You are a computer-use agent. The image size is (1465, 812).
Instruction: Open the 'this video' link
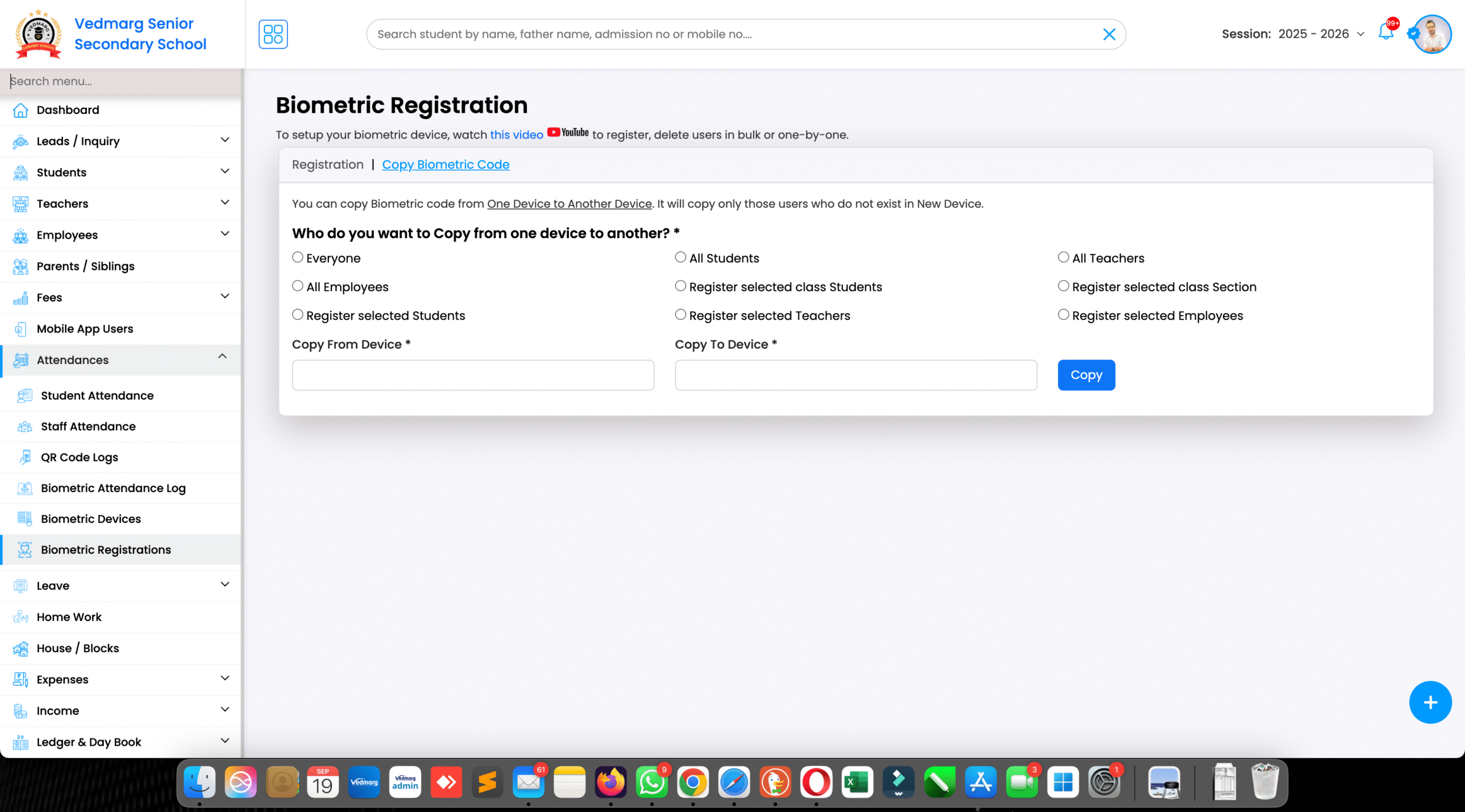pyautogui.click(x=516, y=135)
